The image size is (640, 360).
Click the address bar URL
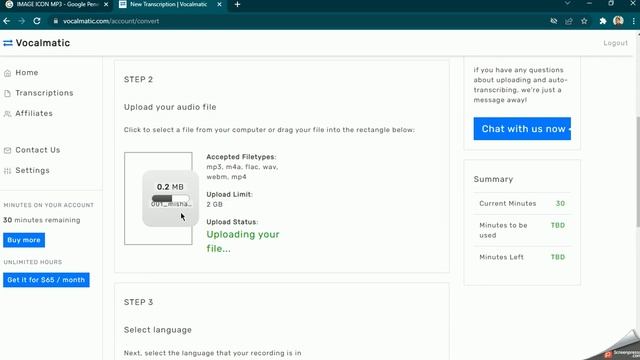tap(111, 21)
